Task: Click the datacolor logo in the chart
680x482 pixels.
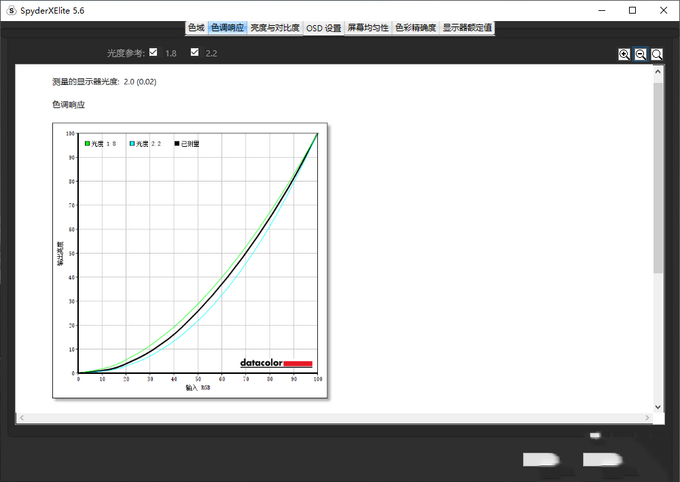Action: pyautogui.click(x=276, y=363)
